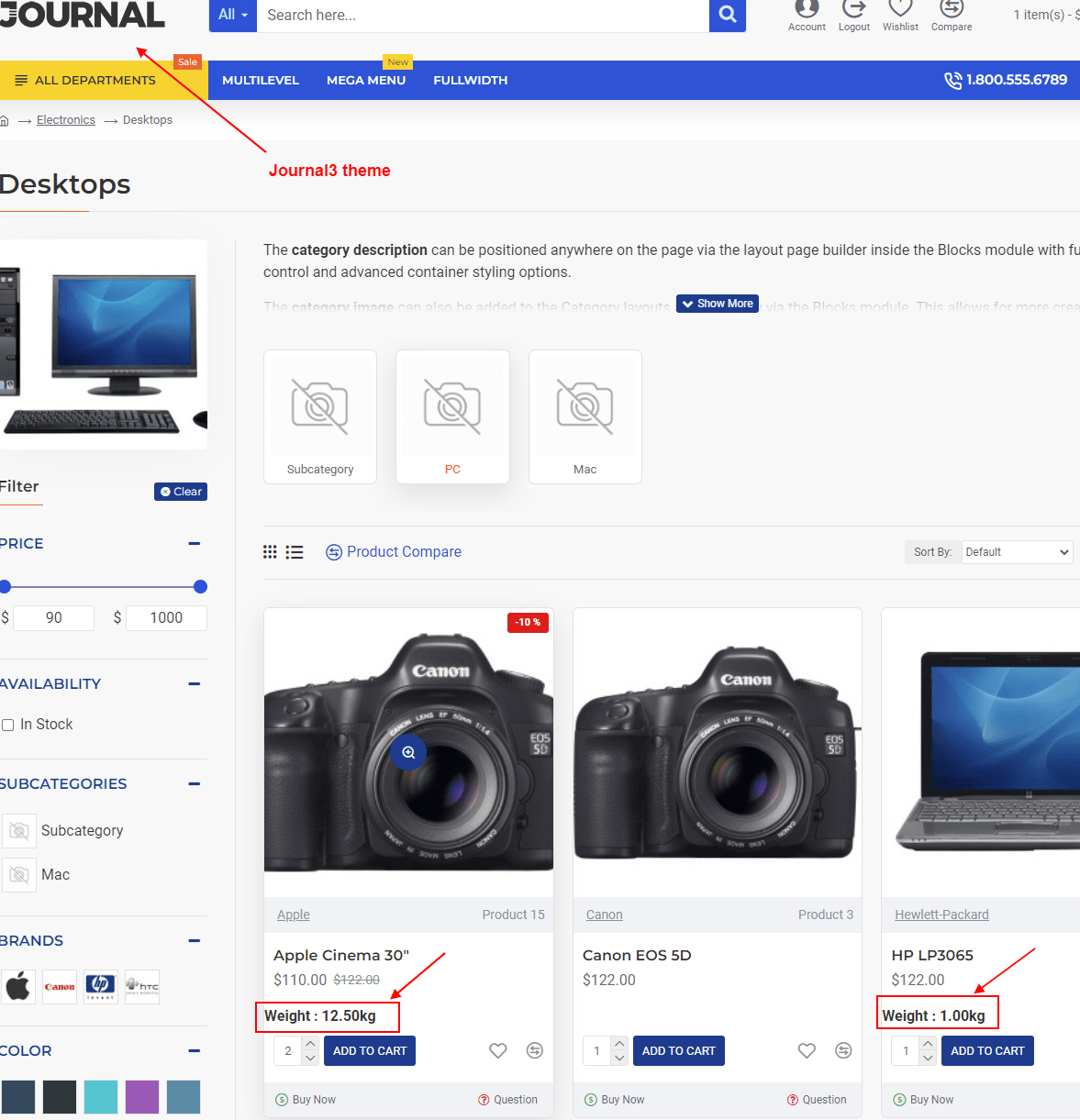Image resolution: width=1080 pixels, height=1120 pixels.
Task: Open the Electronics breadcrumb link
Action: (x=66, y=120)
